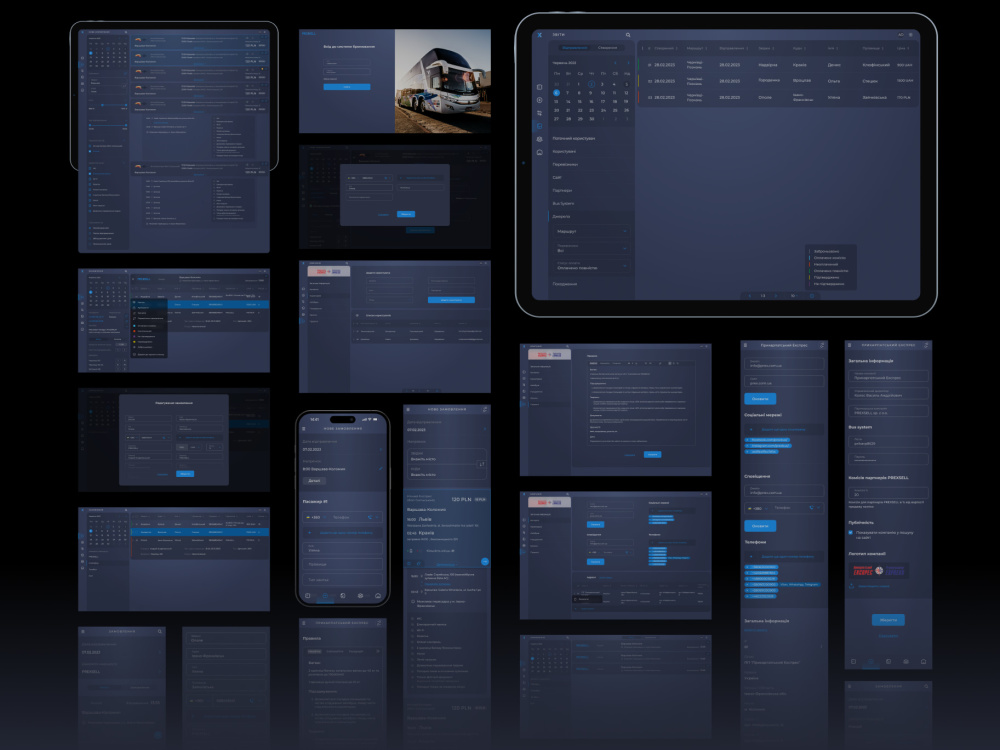Open the pie chart icon in the phone's bottom bar
Viewport: 1000px width, 750px height.
click(342, 596)
